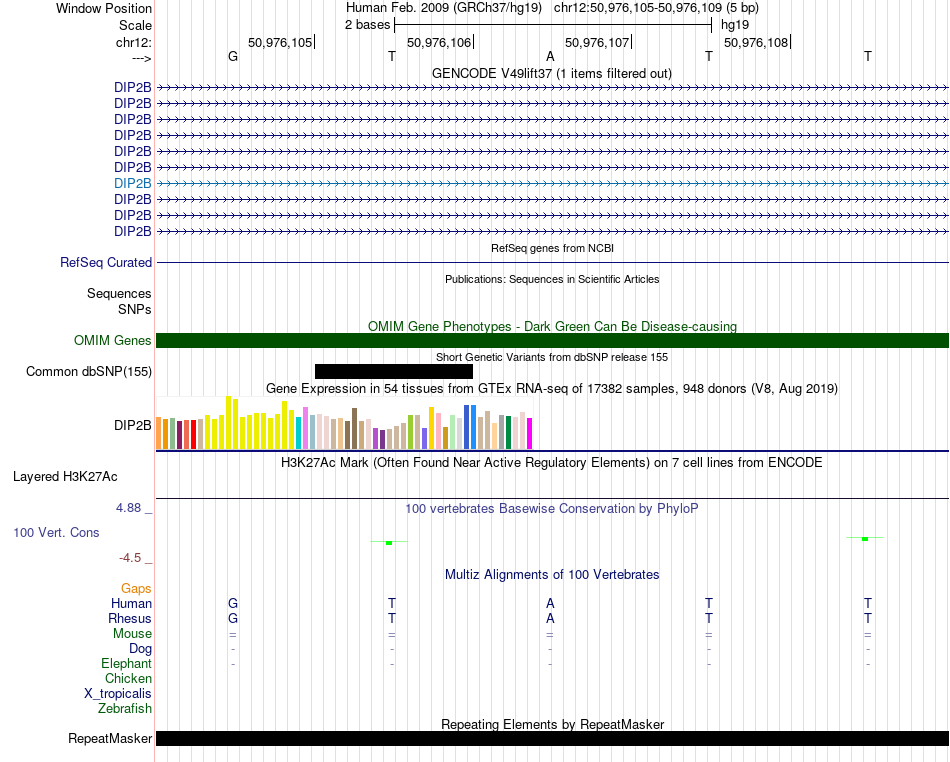Click the base 'A' in the Rhesus alignment row

click(x=550, y=618)
